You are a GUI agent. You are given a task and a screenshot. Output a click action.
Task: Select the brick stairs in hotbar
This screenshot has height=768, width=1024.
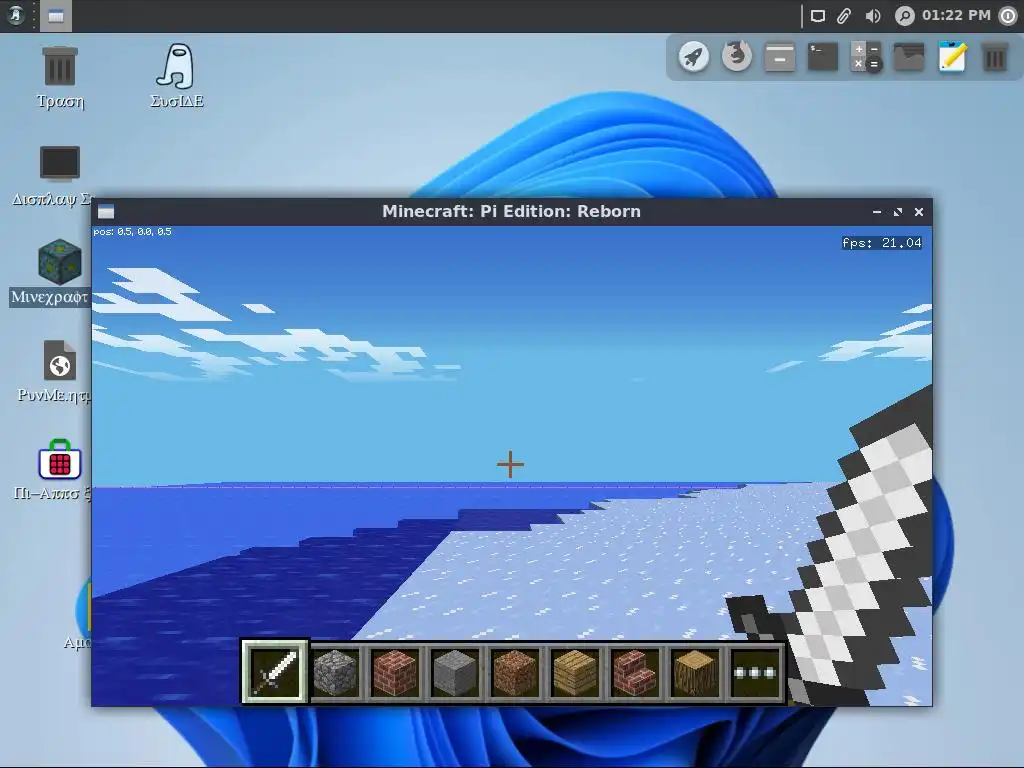pyautogui.click(x=634, y=673)
